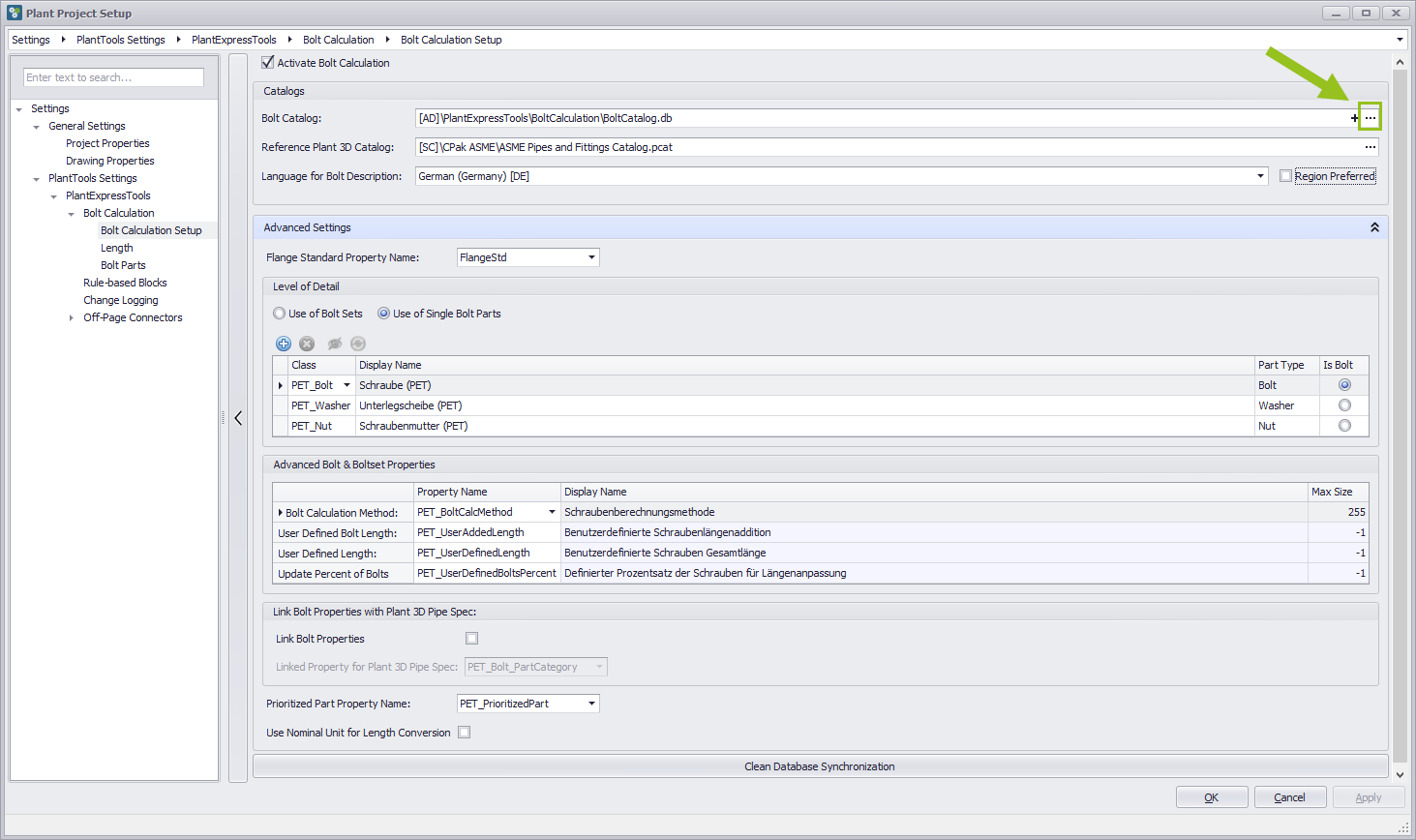Enable the Link Bolt Properties checkbox
This screenshot has width=1416, height=840.
(472, 639)
